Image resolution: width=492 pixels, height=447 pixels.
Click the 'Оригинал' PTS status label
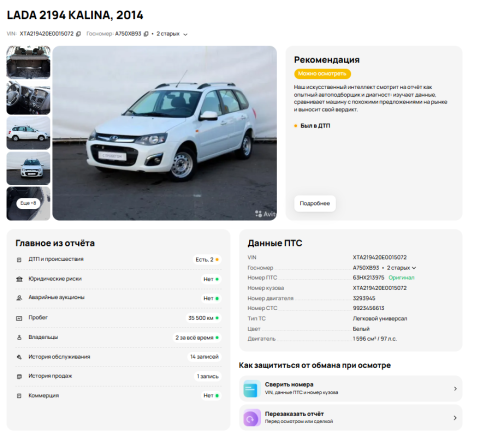coord(401,278)
